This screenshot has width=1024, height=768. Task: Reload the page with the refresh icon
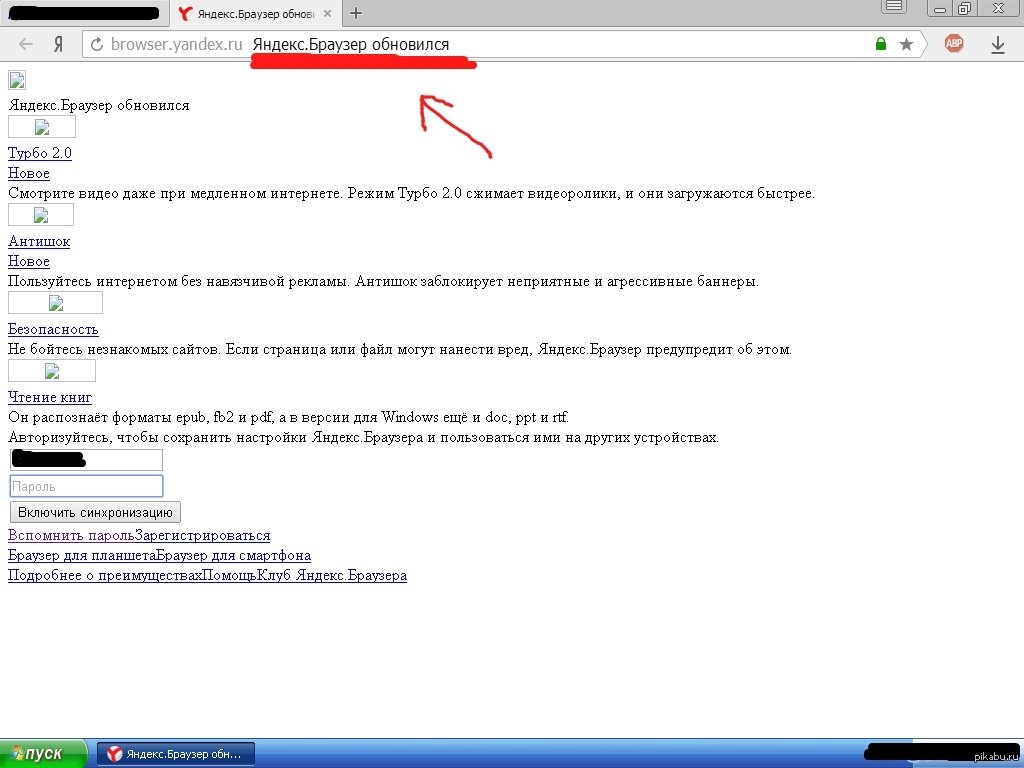point(97,44)
